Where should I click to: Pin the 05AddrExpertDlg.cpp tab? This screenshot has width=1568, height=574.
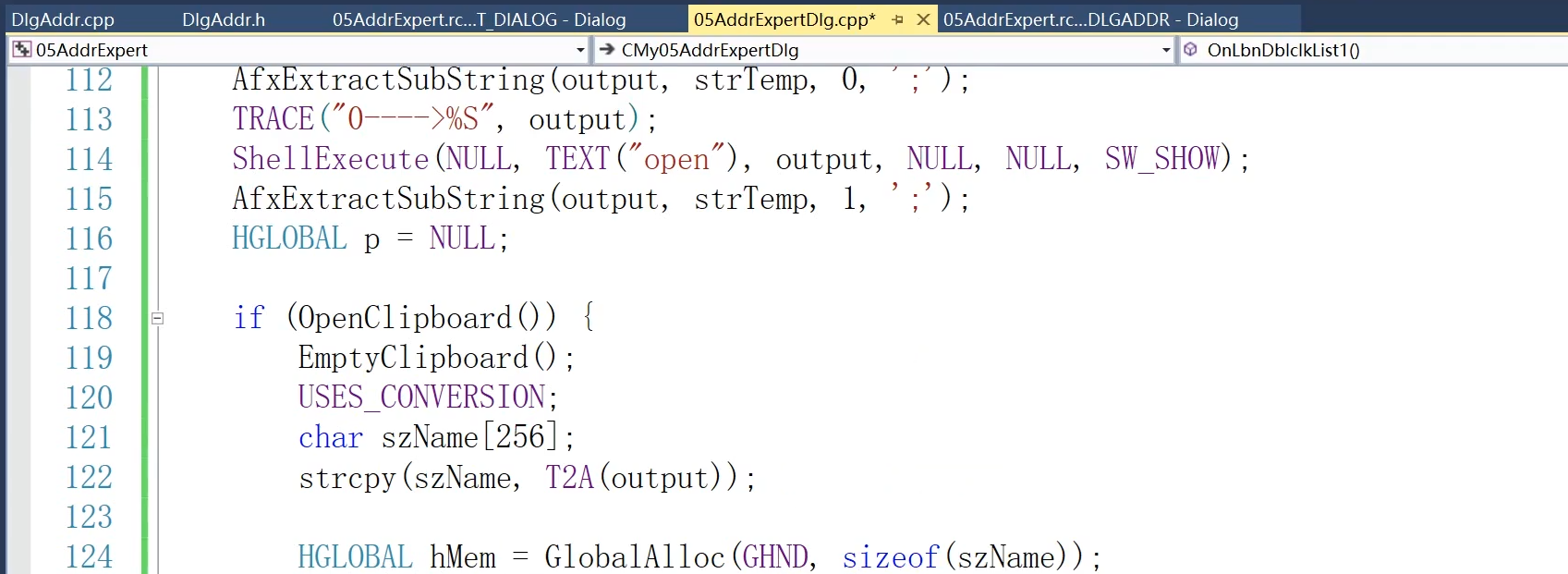(x=897, y=19)
